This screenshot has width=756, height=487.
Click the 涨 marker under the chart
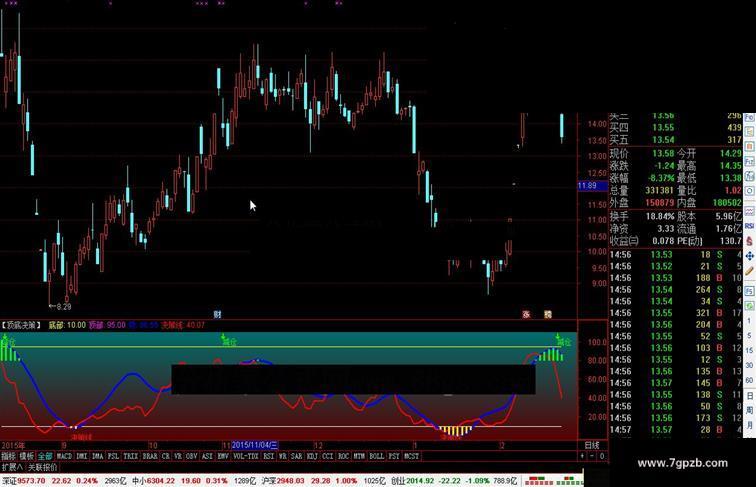[526, 314]
